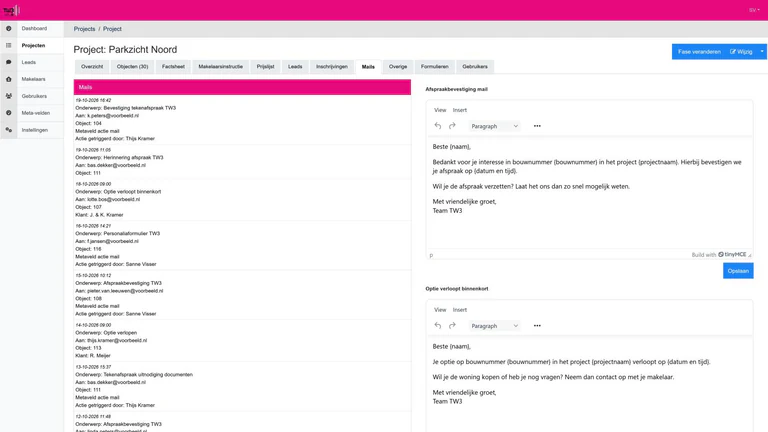Open Paragraph format dropdown in Optie verloopt editor
The width and height of the screenshot is (768, 432).
pyautogui.click(x=494, y=326)
